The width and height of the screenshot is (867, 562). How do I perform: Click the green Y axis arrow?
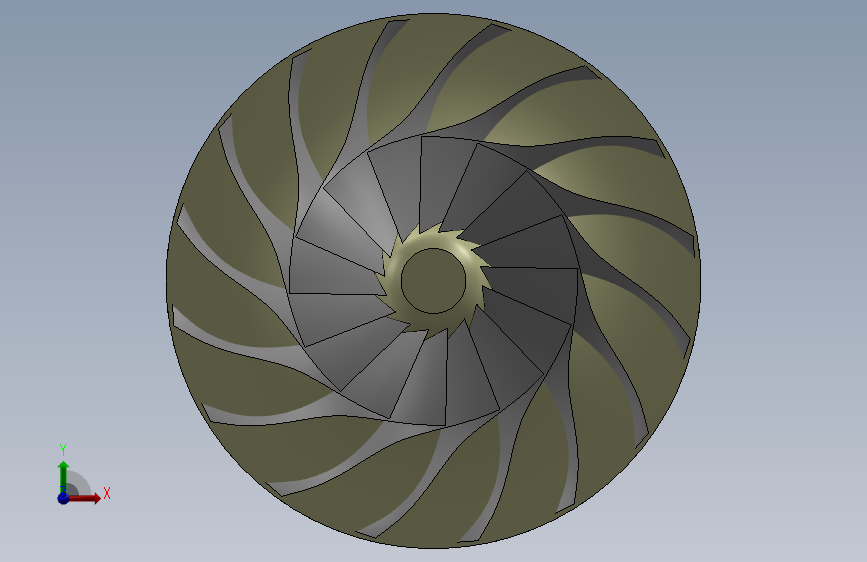(x=64, y=477)
